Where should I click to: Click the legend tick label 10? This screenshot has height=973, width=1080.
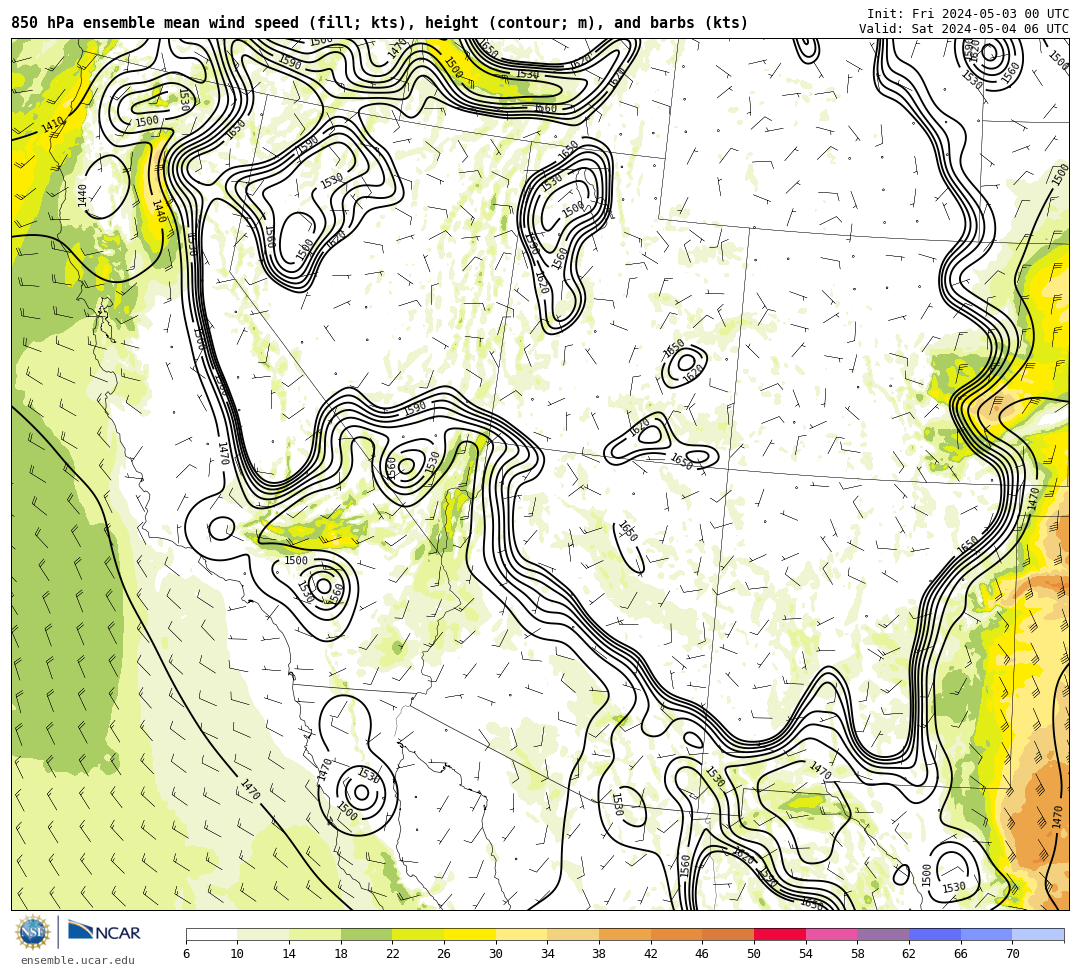237,954
